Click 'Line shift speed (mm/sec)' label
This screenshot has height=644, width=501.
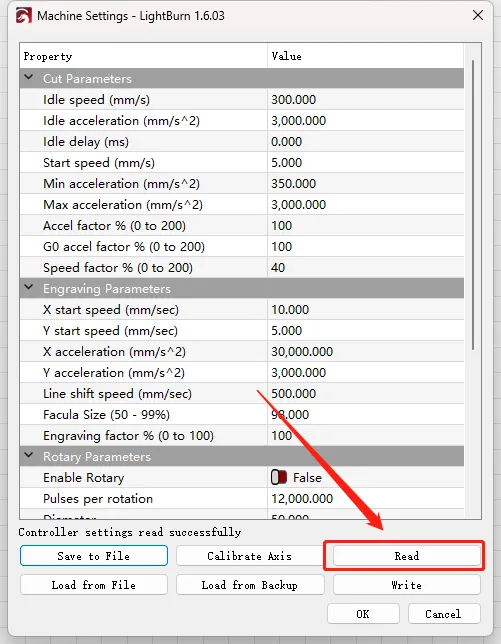[x=117, y=393]
